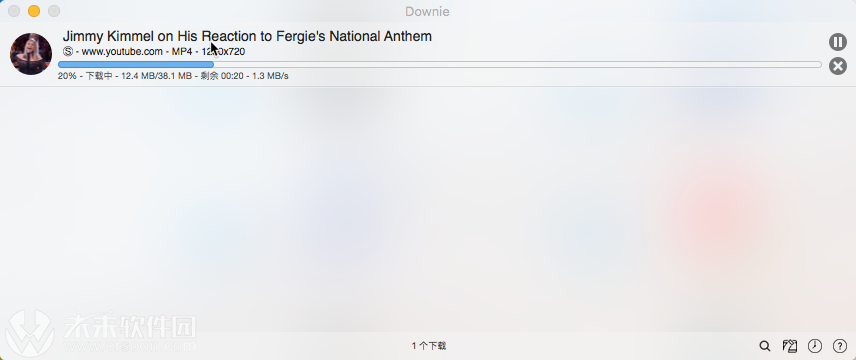
Task: Click the MP4 format label
Action: coord(182,51)
